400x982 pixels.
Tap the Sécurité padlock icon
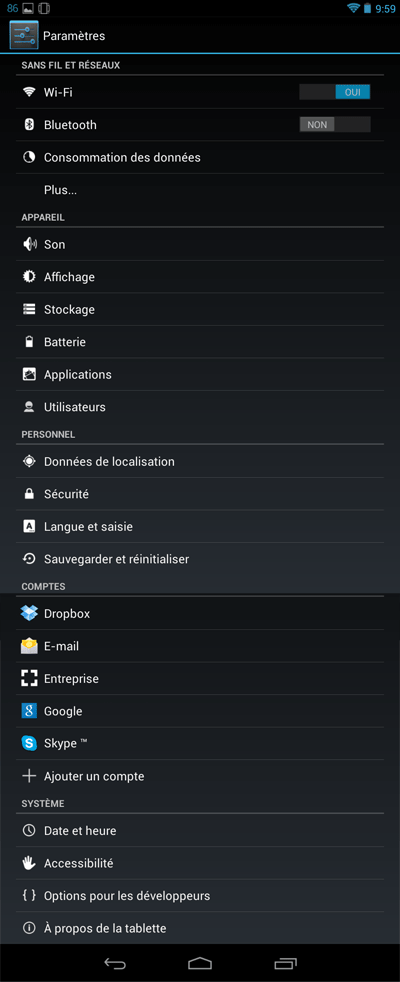(x=29, y=494)
